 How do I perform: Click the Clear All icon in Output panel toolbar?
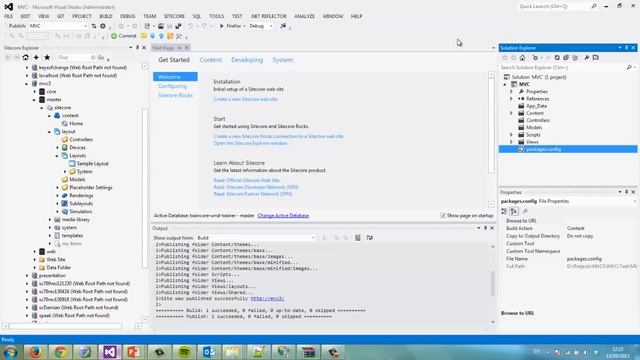pyautogui.click(x=358, y=238)
